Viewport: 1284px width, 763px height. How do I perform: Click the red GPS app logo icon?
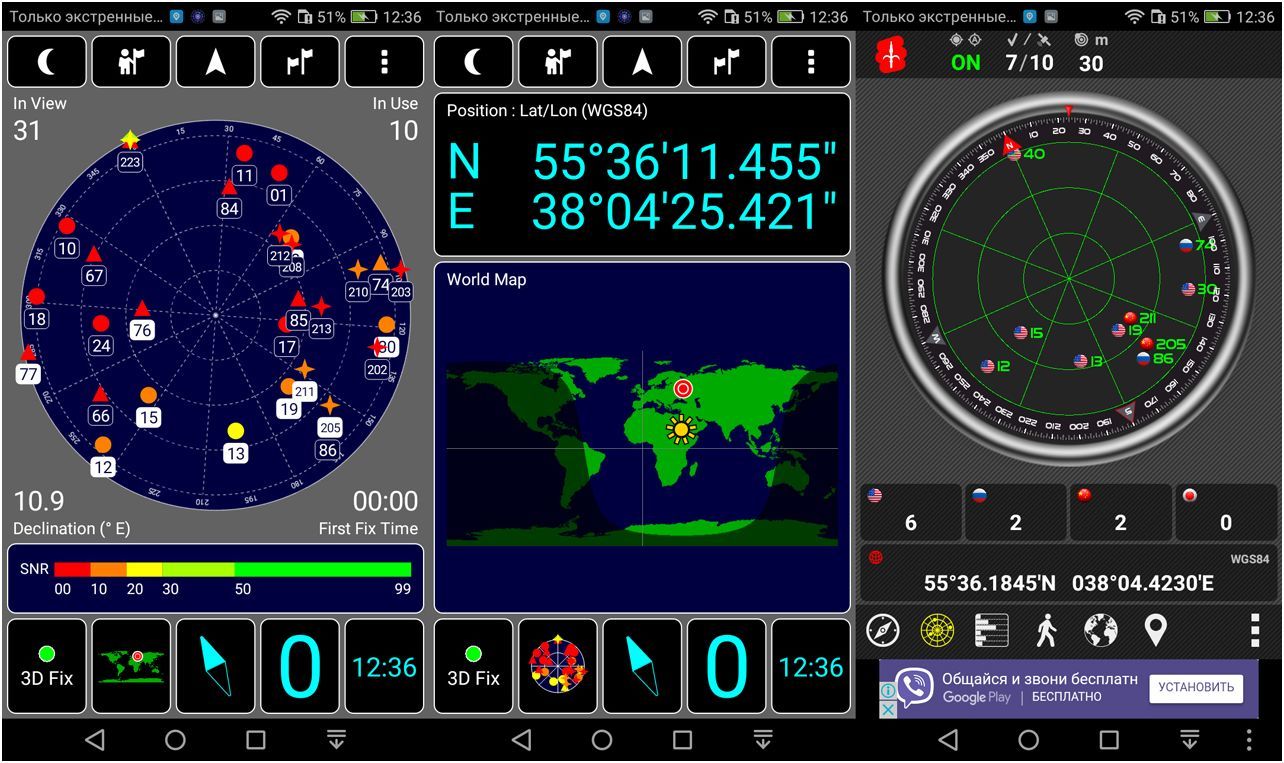pyautogui.click(x=890, y=58)
